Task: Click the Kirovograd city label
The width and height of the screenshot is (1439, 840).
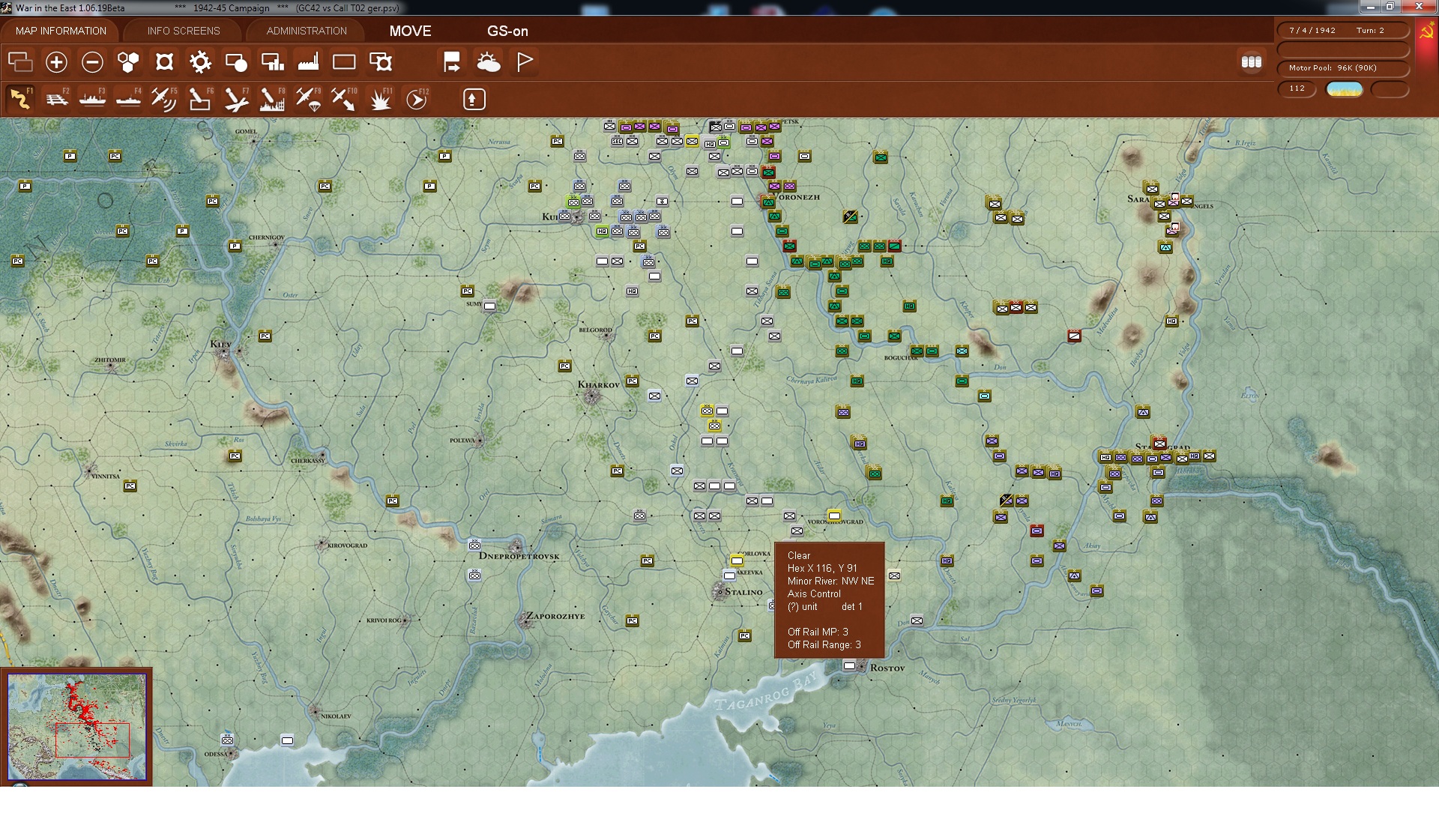Action: 347,546
